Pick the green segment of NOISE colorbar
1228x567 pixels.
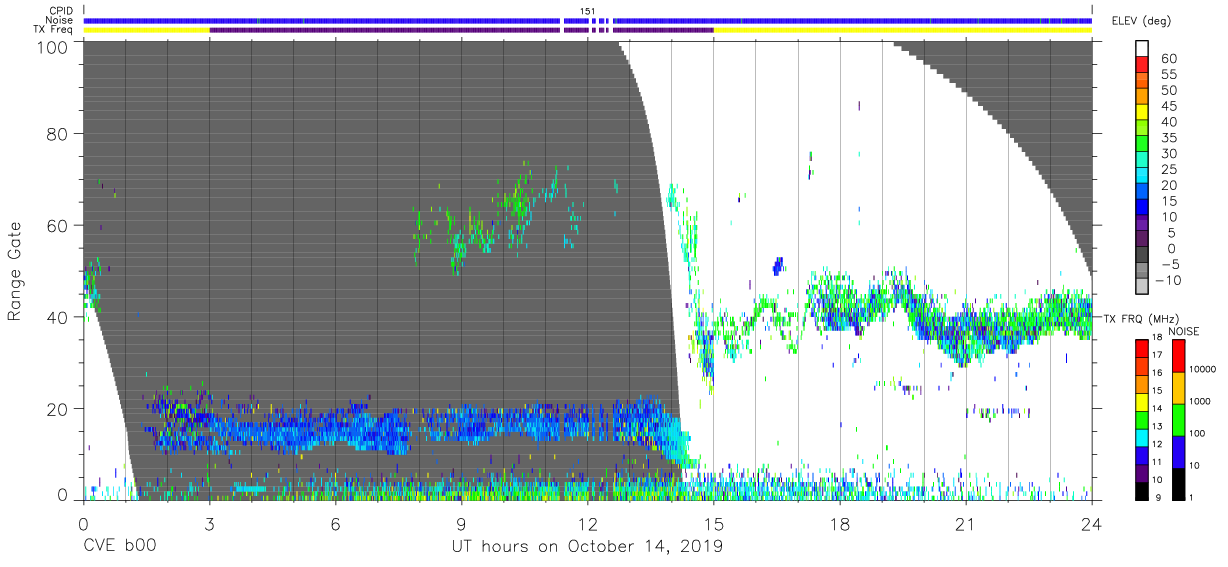click(x=1179, y=420)
